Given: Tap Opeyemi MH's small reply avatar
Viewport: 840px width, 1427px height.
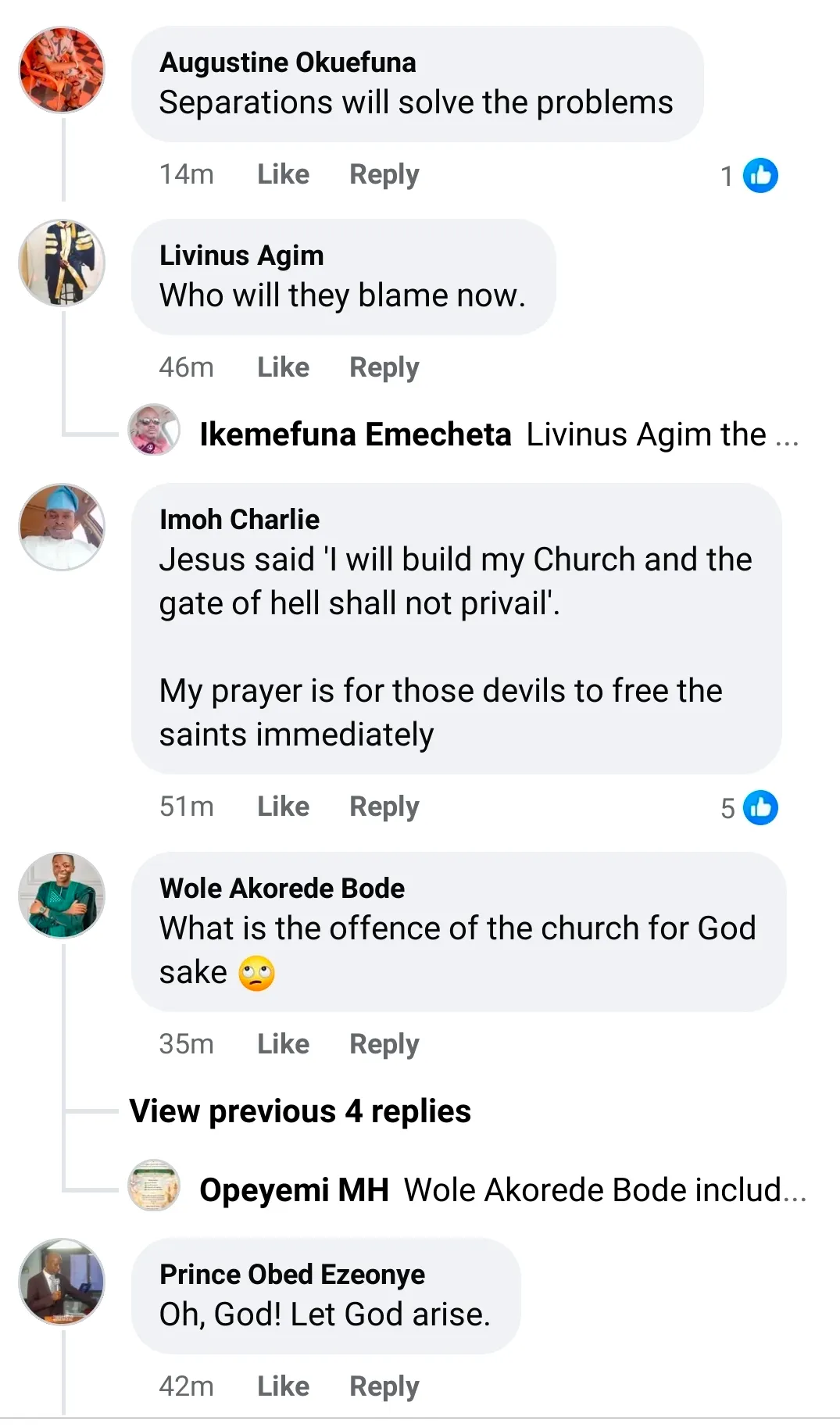Looking at the screenshot, I should [154, 1186].
